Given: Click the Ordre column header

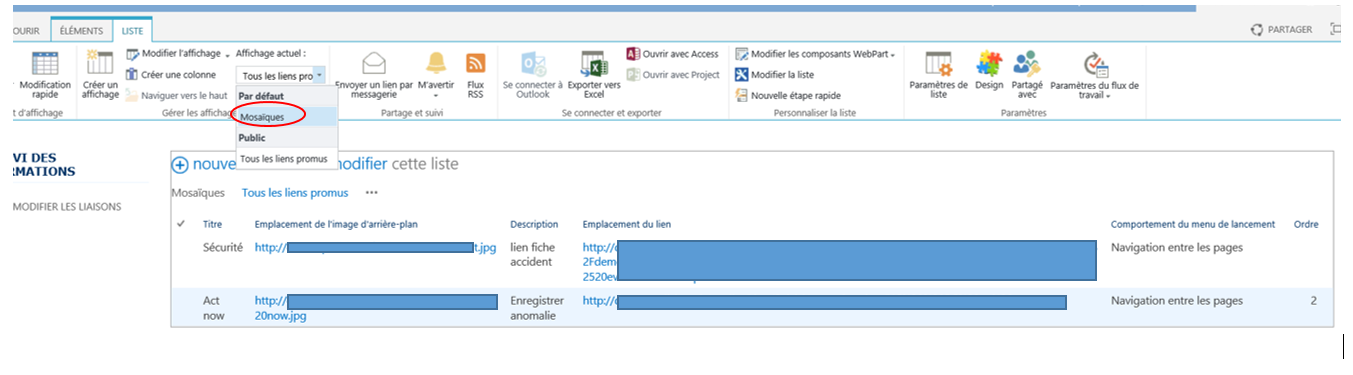Looking at the screenshot, I should (x=1306, y=224).
